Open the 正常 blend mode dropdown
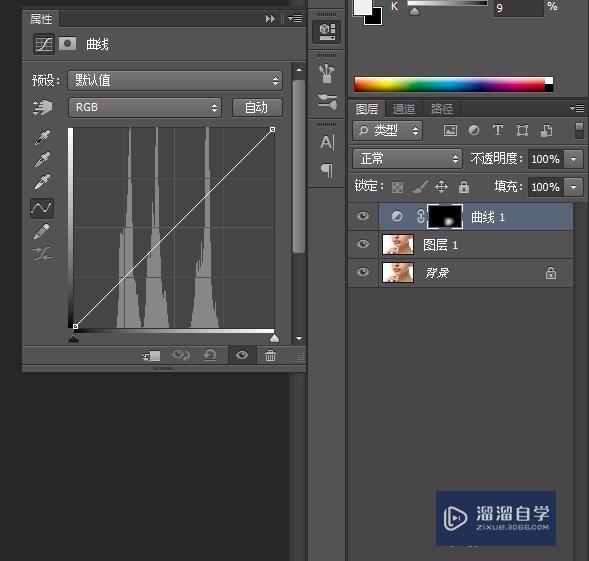The image size is (589, 561). [x=407, y=159]
